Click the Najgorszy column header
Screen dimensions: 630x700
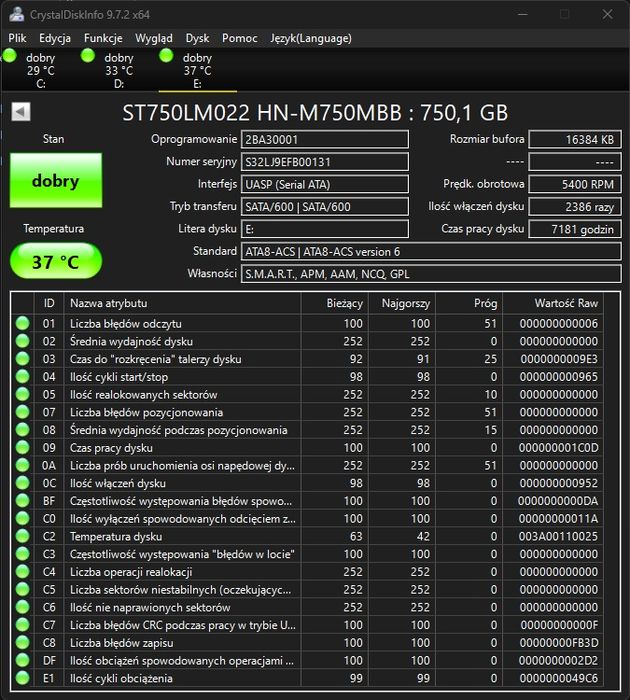402,303
